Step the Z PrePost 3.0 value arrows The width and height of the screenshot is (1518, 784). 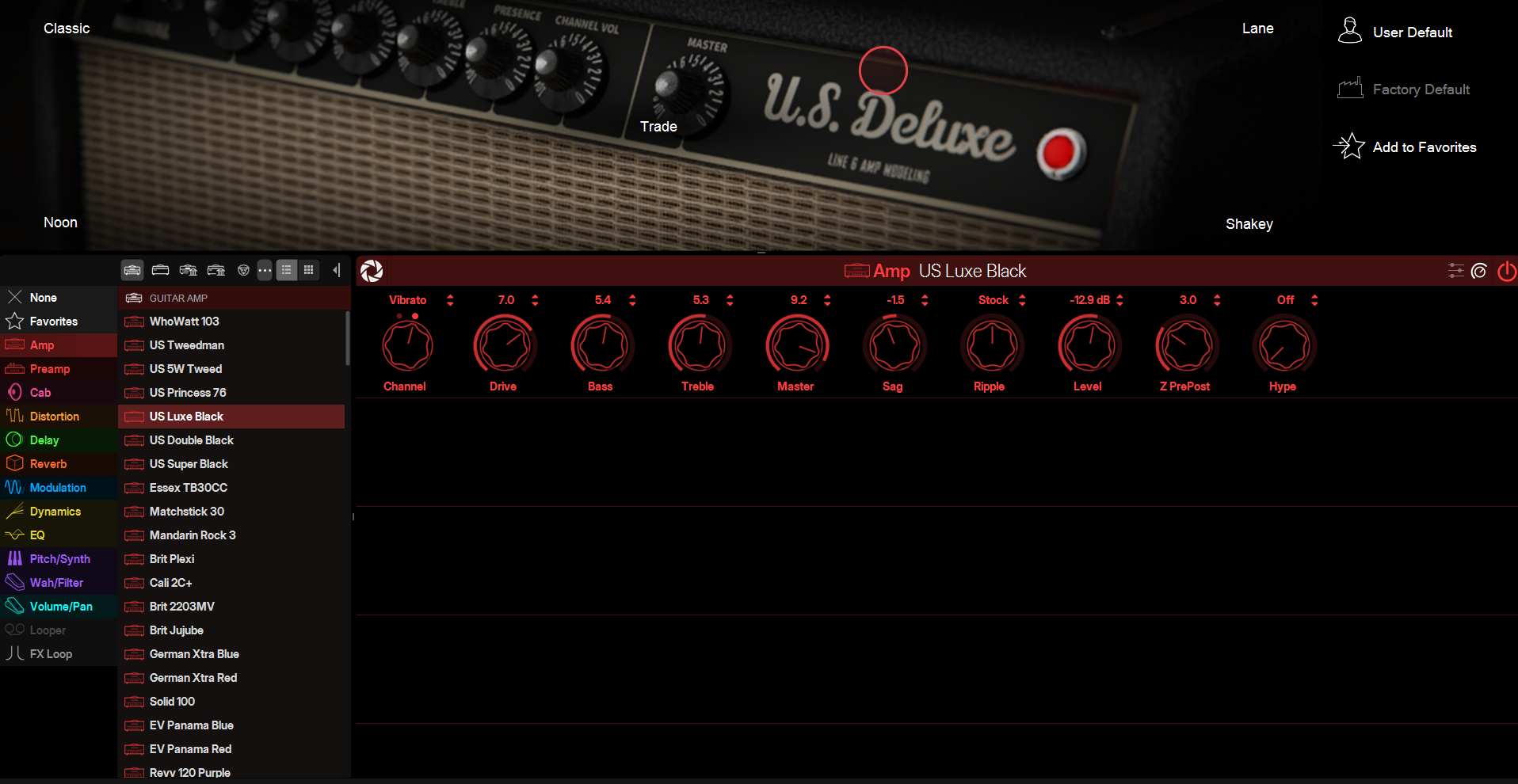tap(1217, 300)
